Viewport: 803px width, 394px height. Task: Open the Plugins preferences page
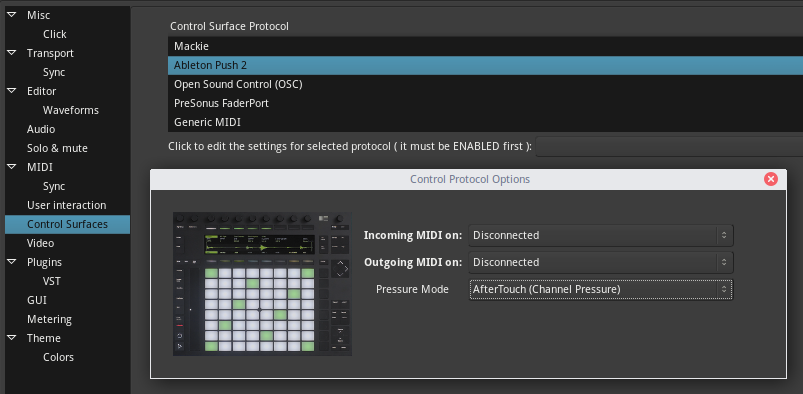[x=44, y=262]
